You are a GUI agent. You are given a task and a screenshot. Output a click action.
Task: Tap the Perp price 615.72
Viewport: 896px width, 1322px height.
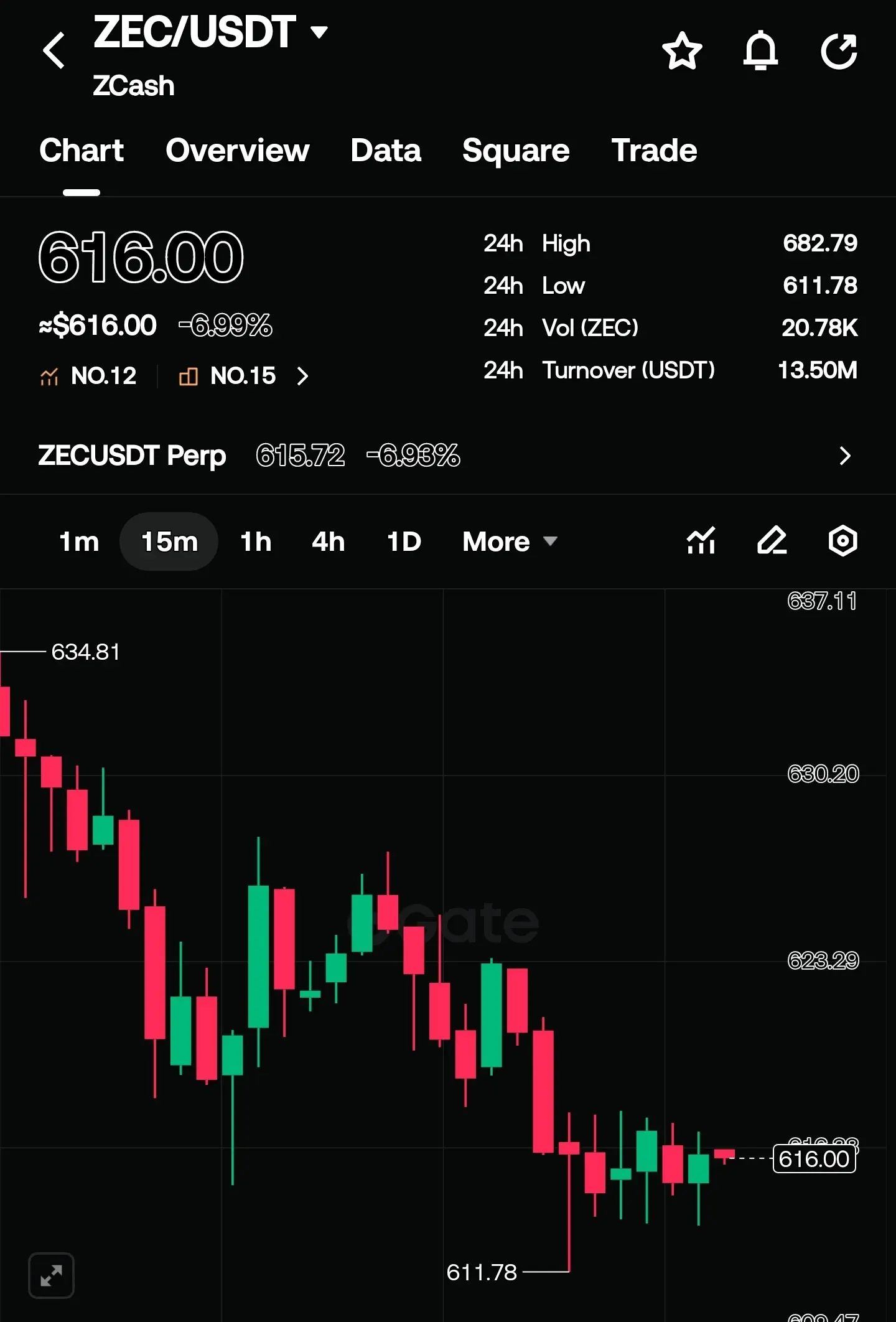point(301,456)
